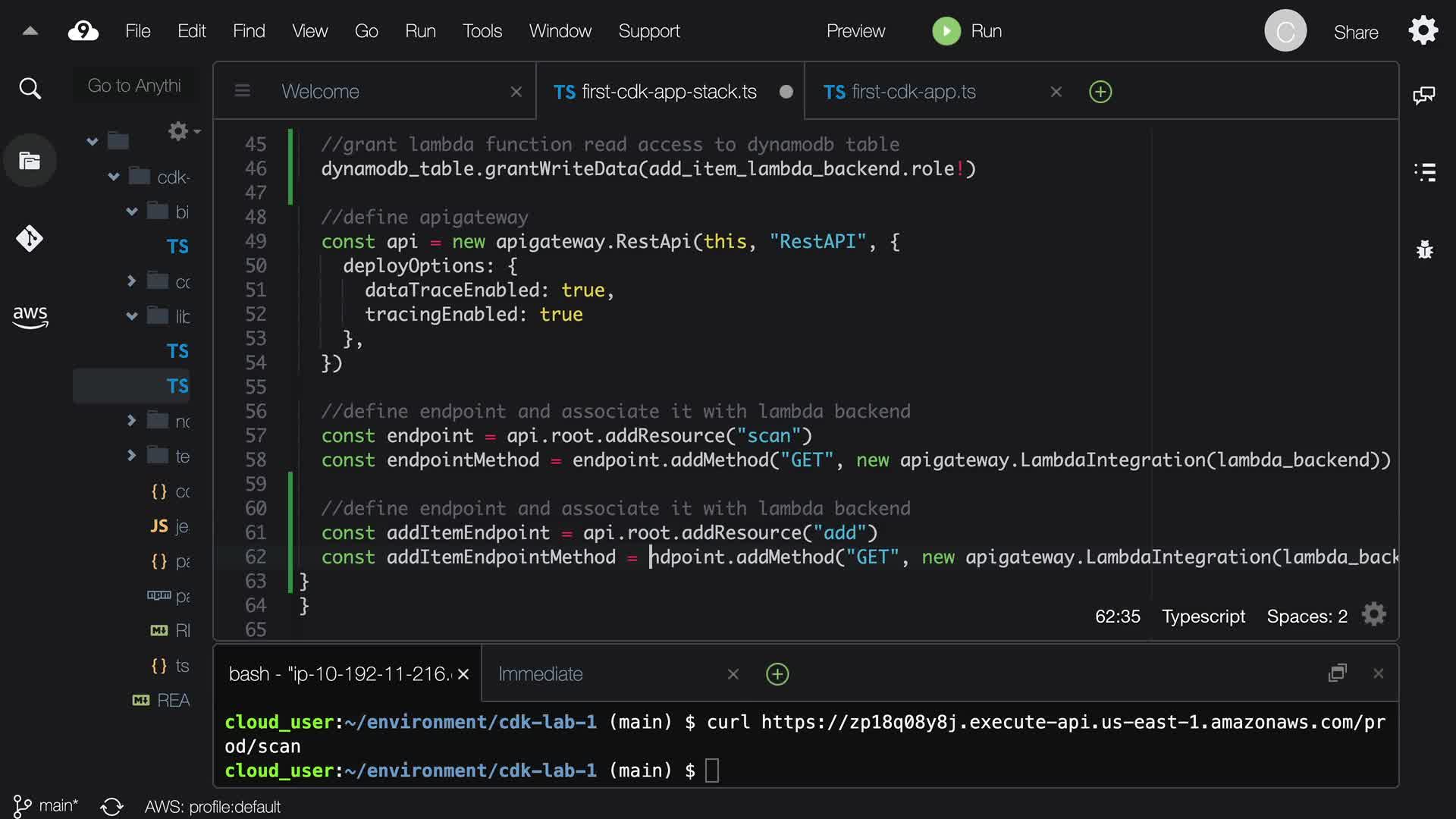Open Preferences gear in top bar
This screenshot has height=819, width=1456.
pyautogui.click(x=1423, y=31)
